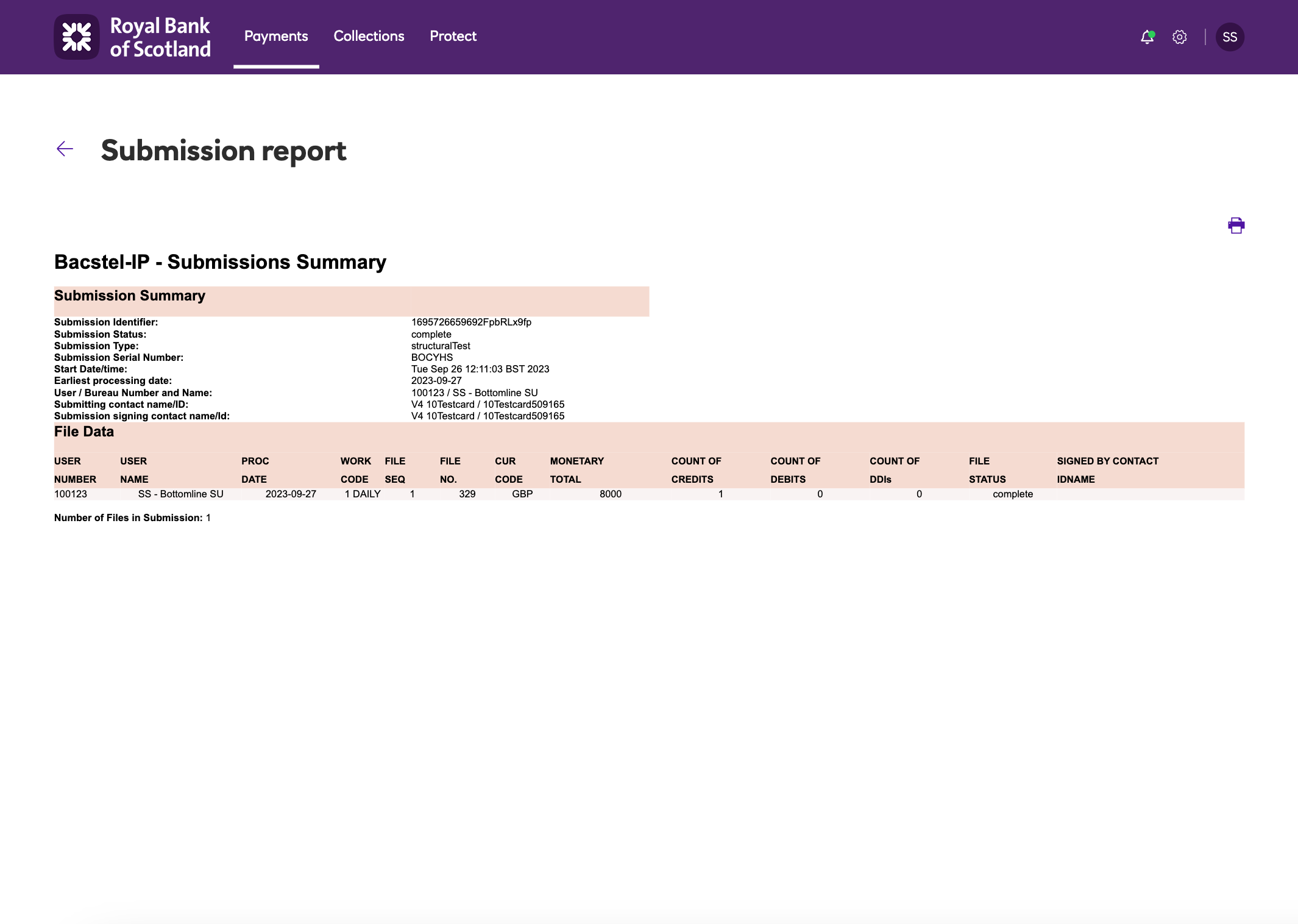This screenshot has width=1298, height=924.
Task: Click the Submission report page title
Action: pyautogui.click(x=224, y=151)
